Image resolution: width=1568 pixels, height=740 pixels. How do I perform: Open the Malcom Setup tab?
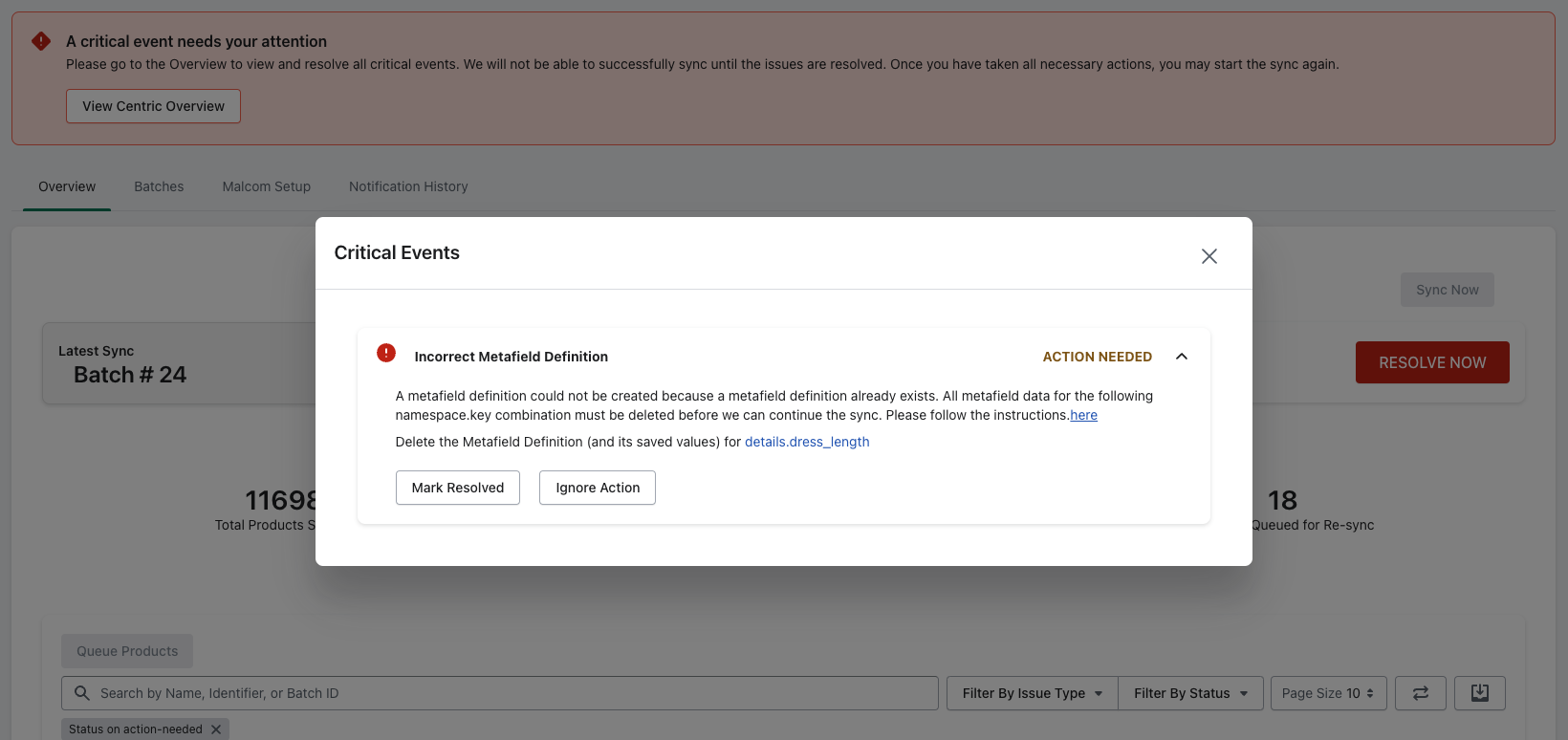[x=266, y=186]
